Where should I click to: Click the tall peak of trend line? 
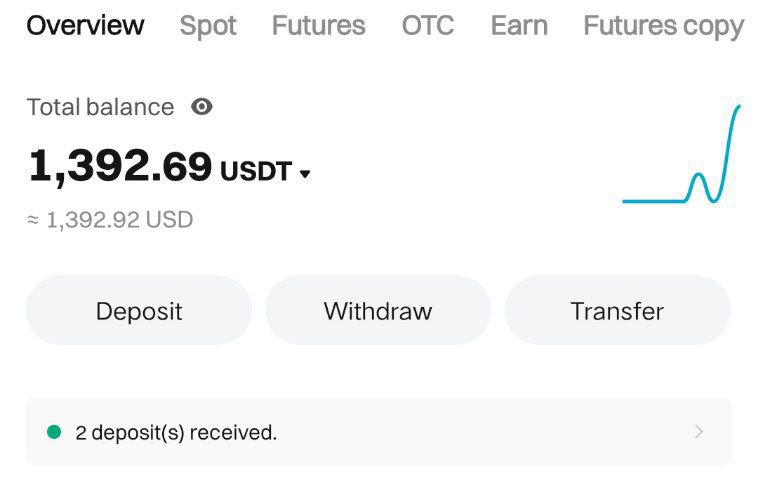click(x=737, y=110)
